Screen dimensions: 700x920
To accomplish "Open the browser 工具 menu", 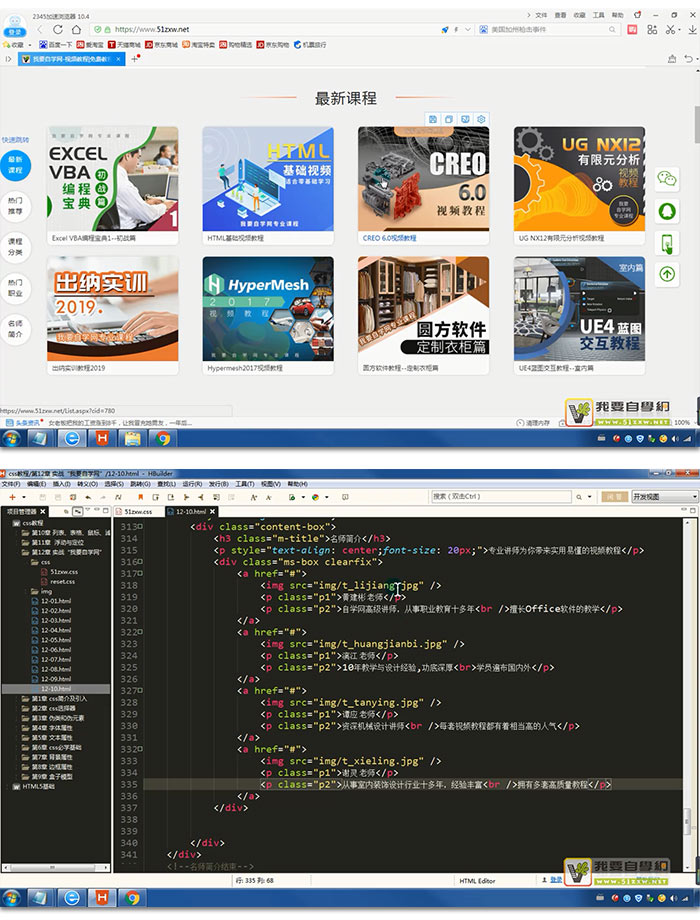I will click(598, 15).
